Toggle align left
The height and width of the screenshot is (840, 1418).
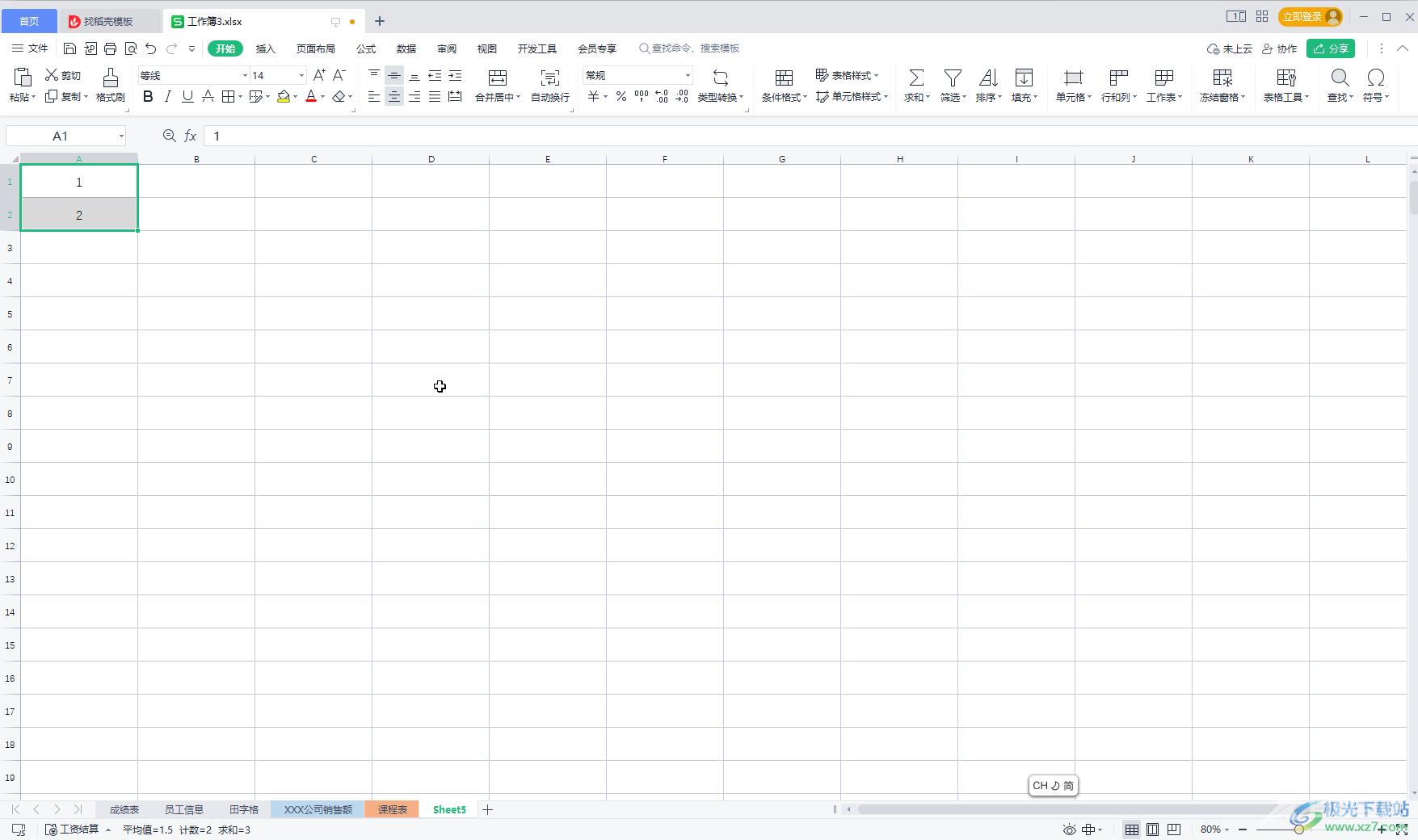pyautogui.click(x=374, y=96)
